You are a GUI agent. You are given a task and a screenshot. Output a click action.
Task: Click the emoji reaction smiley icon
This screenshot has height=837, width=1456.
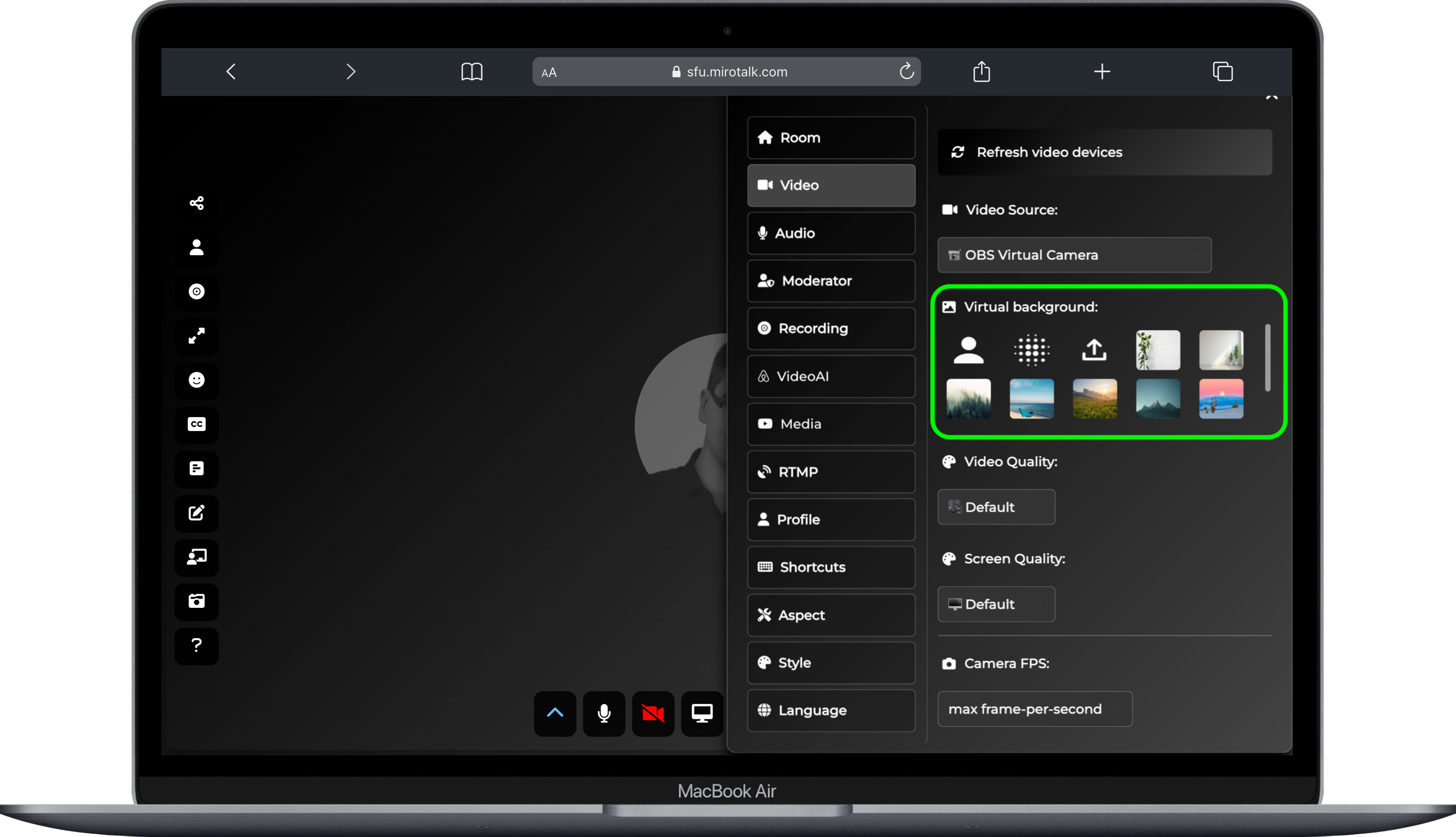[x=196, y=380]
